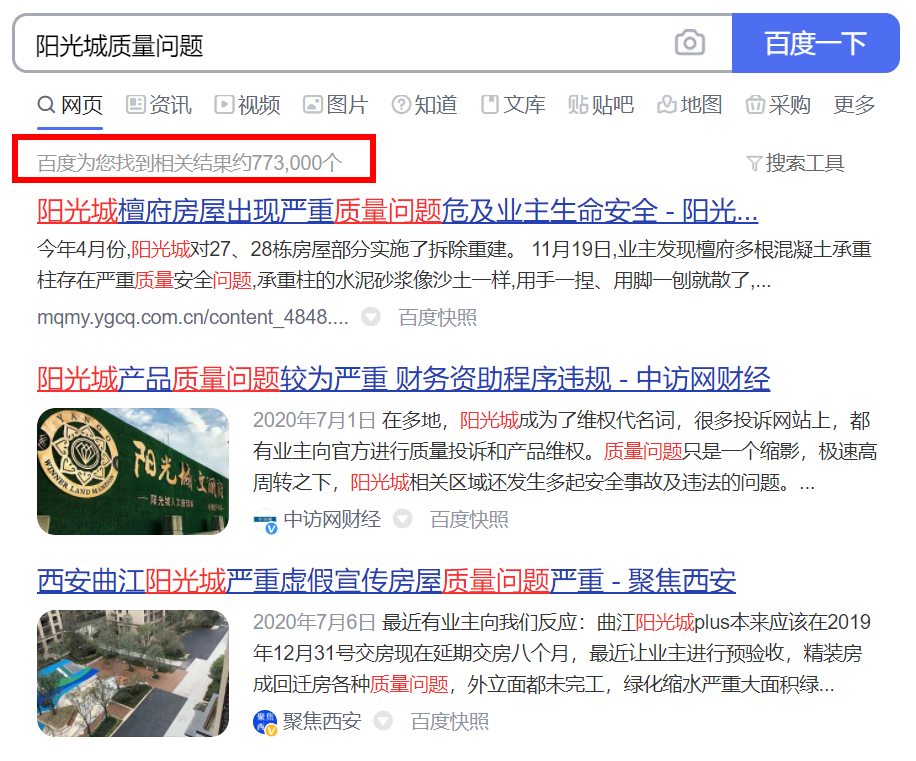Click the aerial courtyard thumbnail image
Screen dimensions: 916x761
[x=133, y=673]
